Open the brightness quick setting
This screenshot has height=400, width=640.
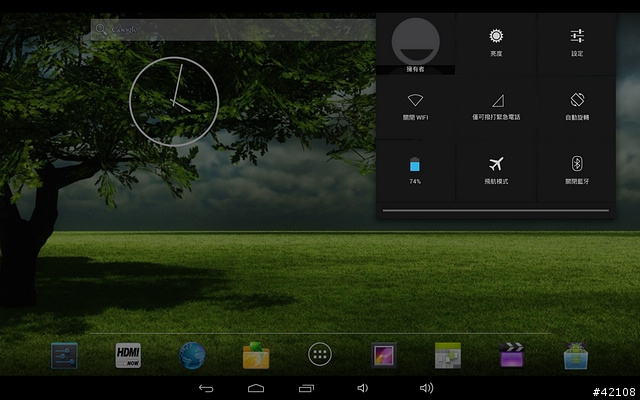tap(496, 44)
